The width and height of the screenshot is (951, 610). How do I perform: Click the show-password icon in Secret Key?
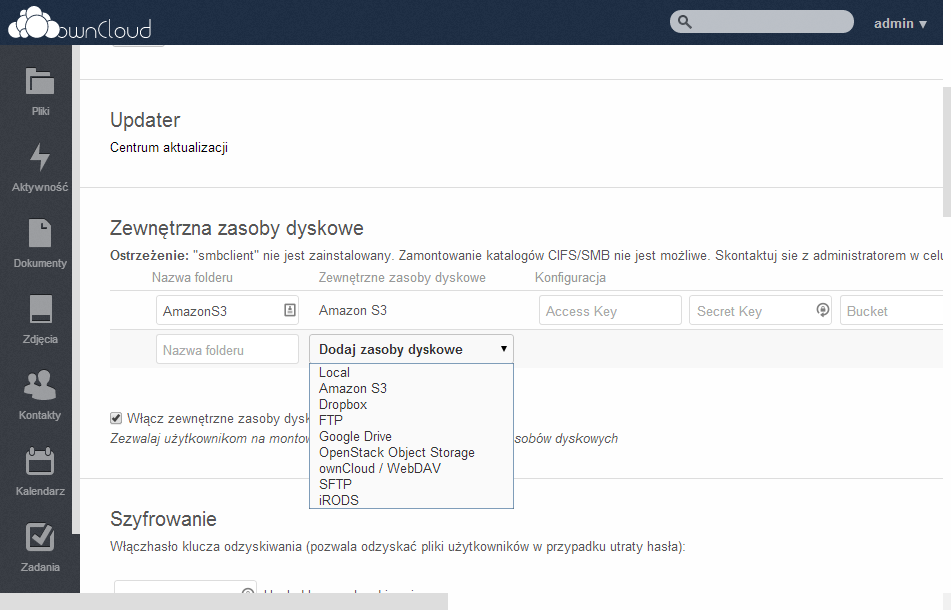click(x=822, y=310)
